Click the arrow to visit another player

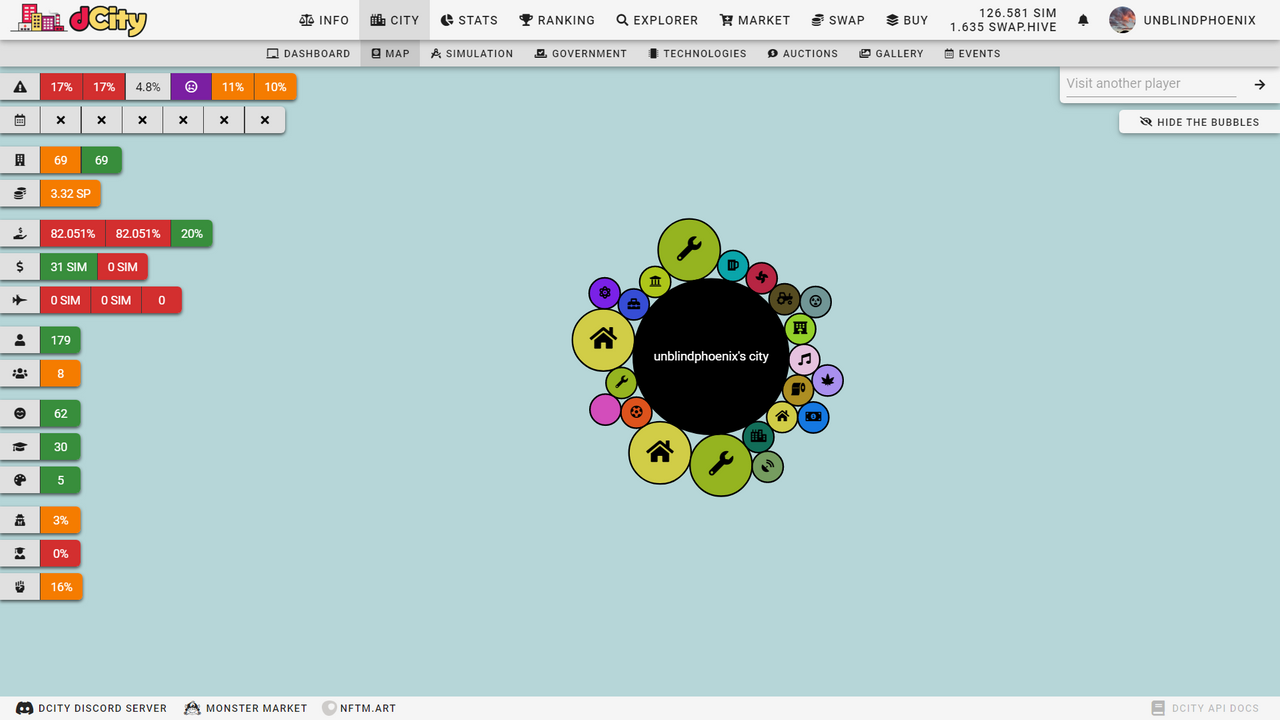pyautogui.click(x=1259, y=84)
